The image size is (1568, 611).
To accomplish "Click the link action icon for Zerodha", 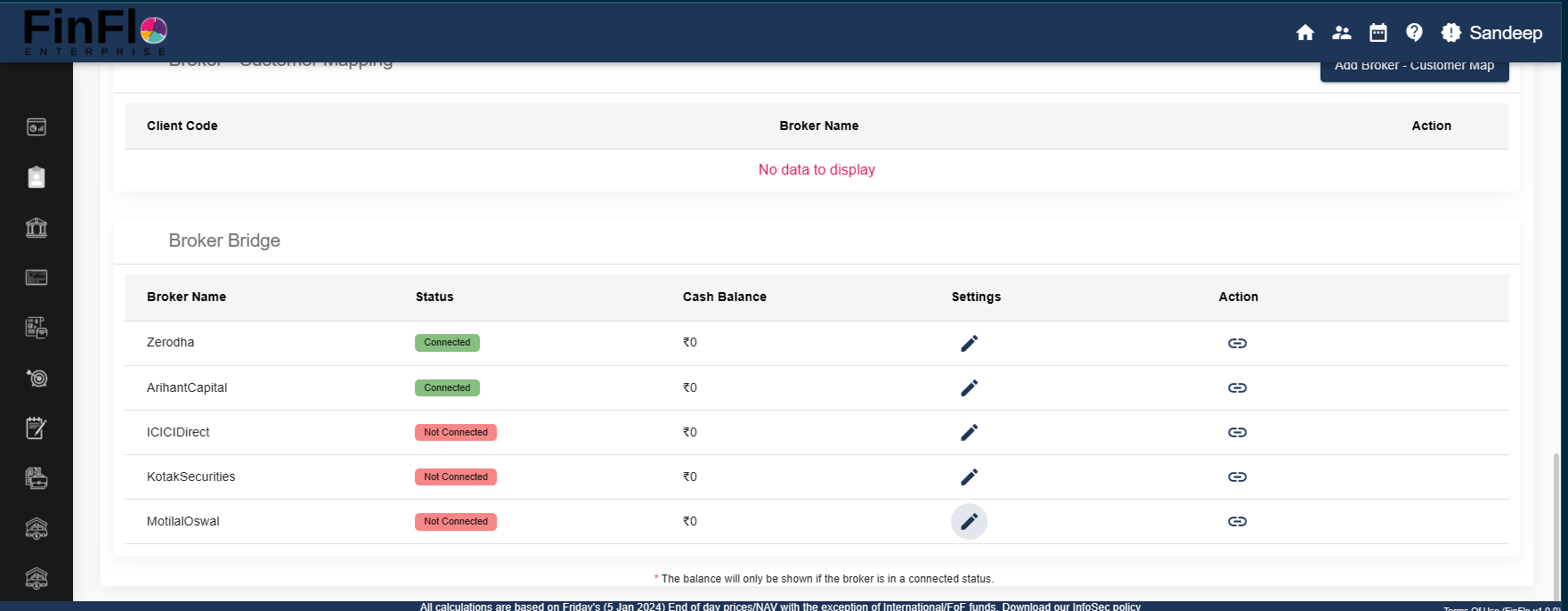I will (x=1238, y=343).
